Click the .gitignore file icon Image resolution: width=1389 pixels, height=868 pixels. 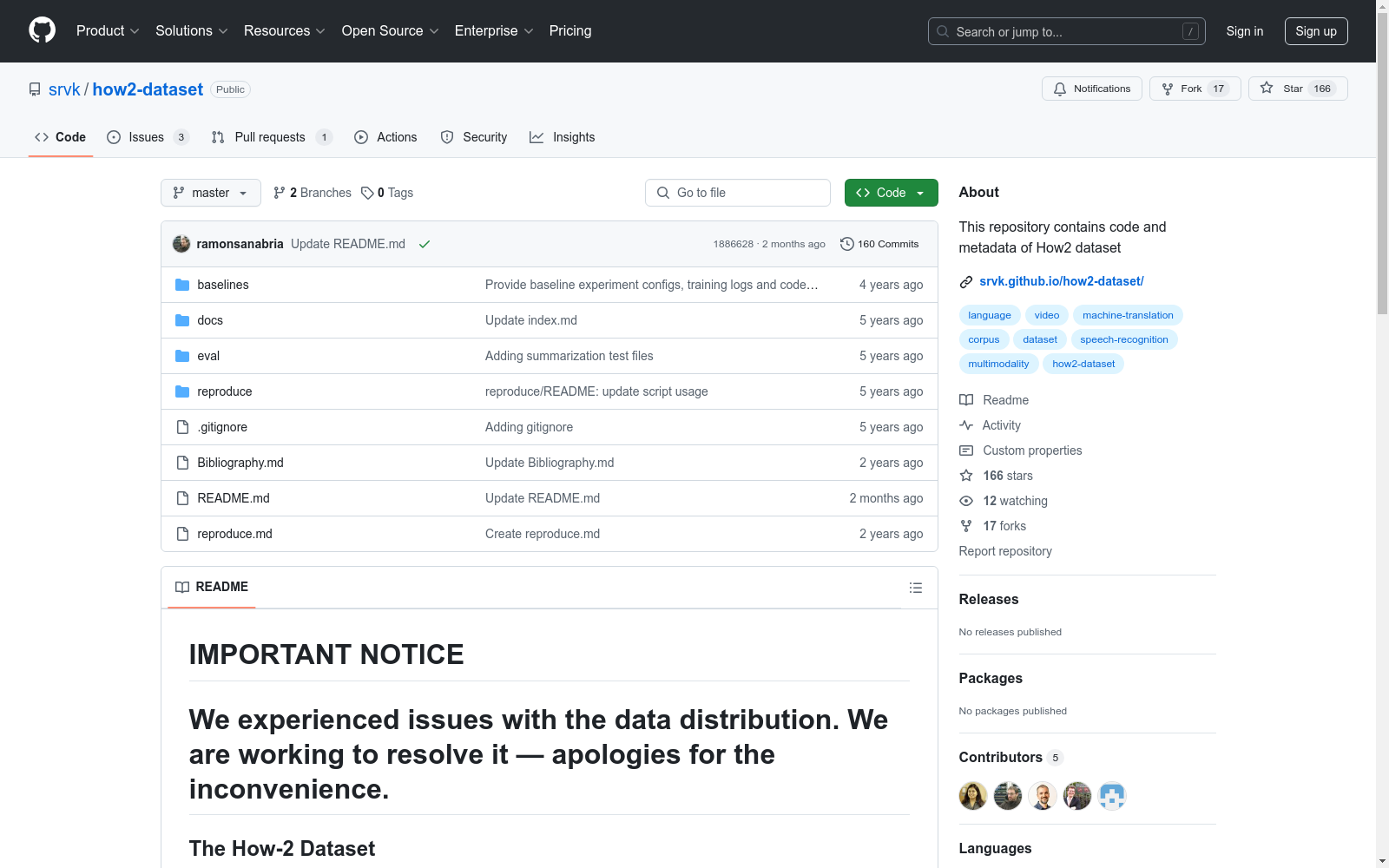(x=182, y=427)
